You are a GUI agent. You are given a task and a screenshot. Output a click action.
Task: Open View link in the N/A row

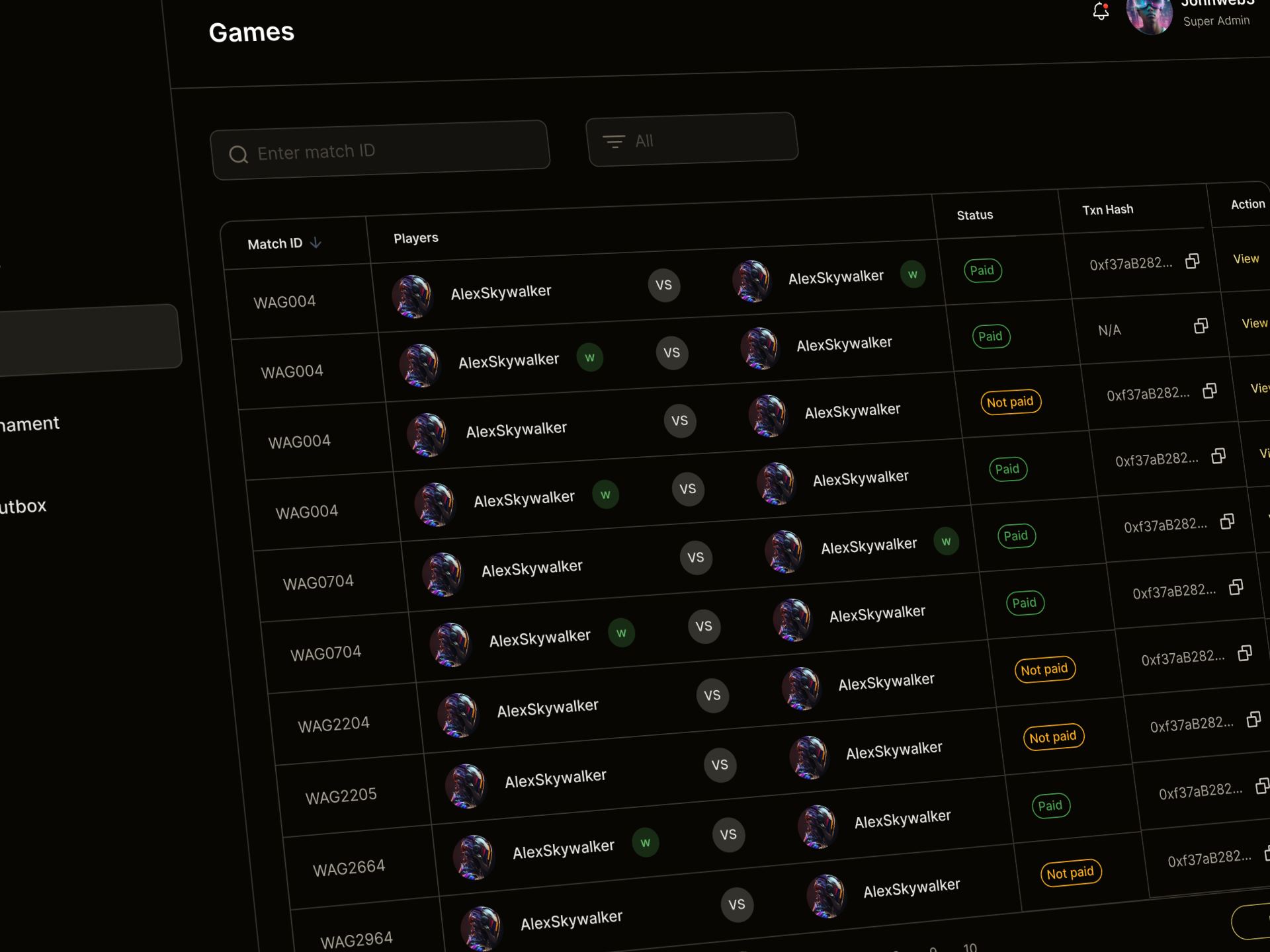pos(1255,323)
